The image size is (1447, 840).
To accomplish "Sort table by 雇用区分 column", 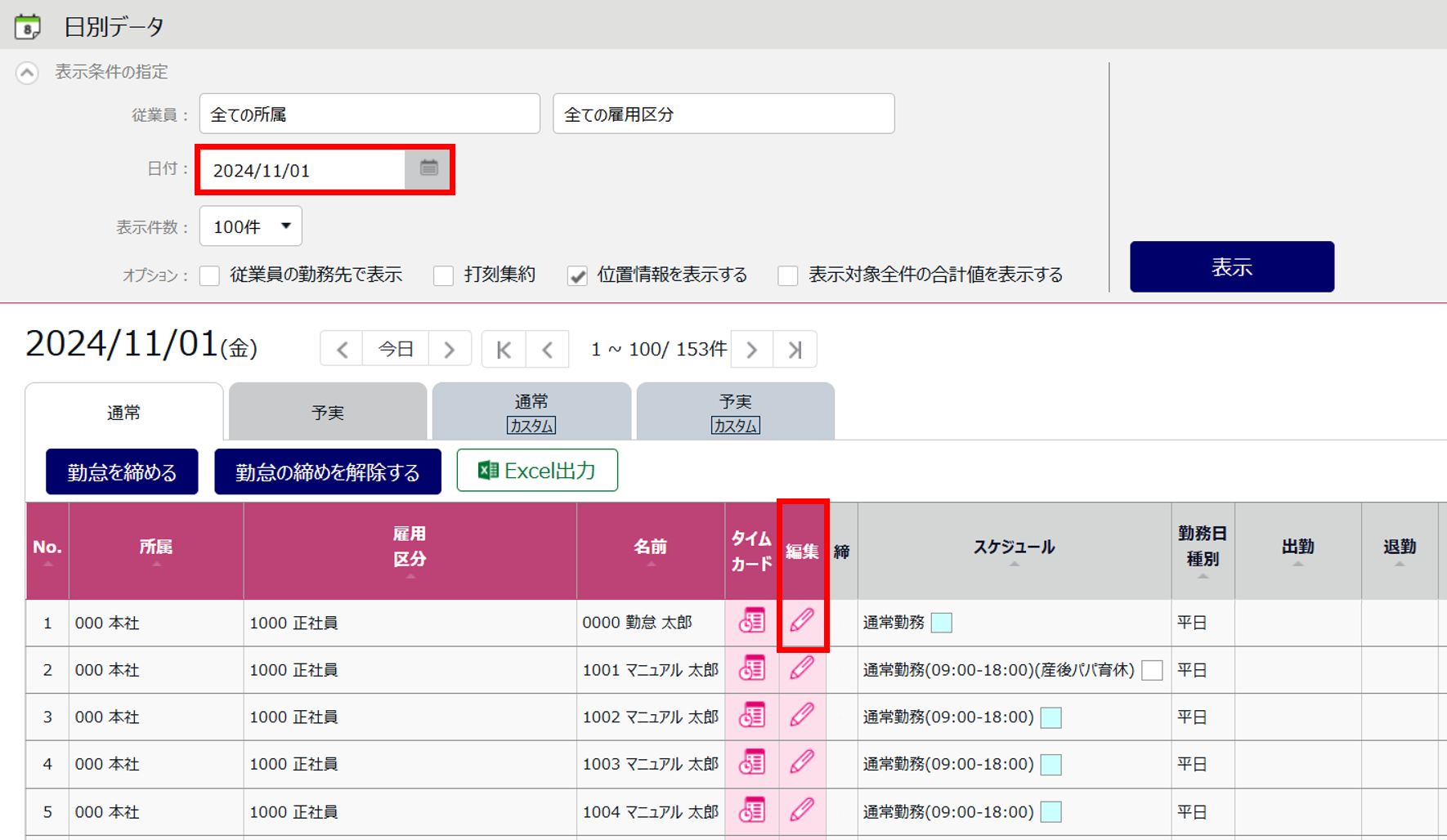I will (410, 551).
